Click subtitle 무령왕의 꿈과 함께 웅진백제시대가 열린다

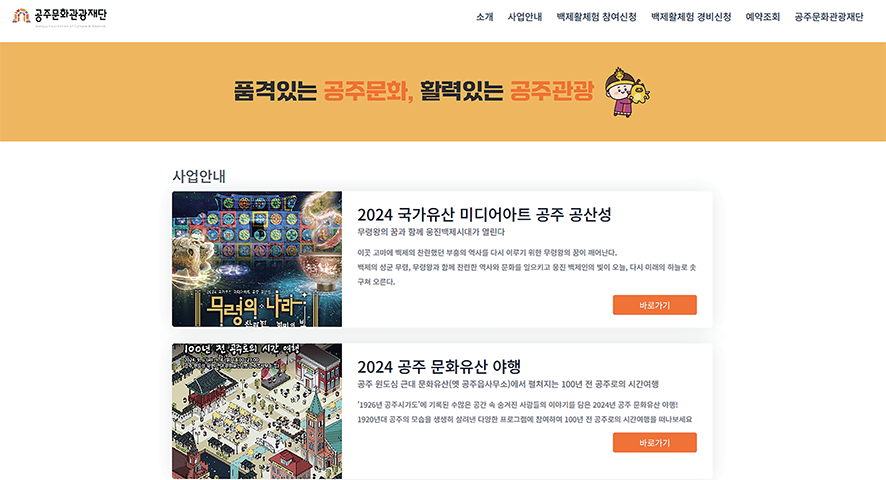(431, 232)
